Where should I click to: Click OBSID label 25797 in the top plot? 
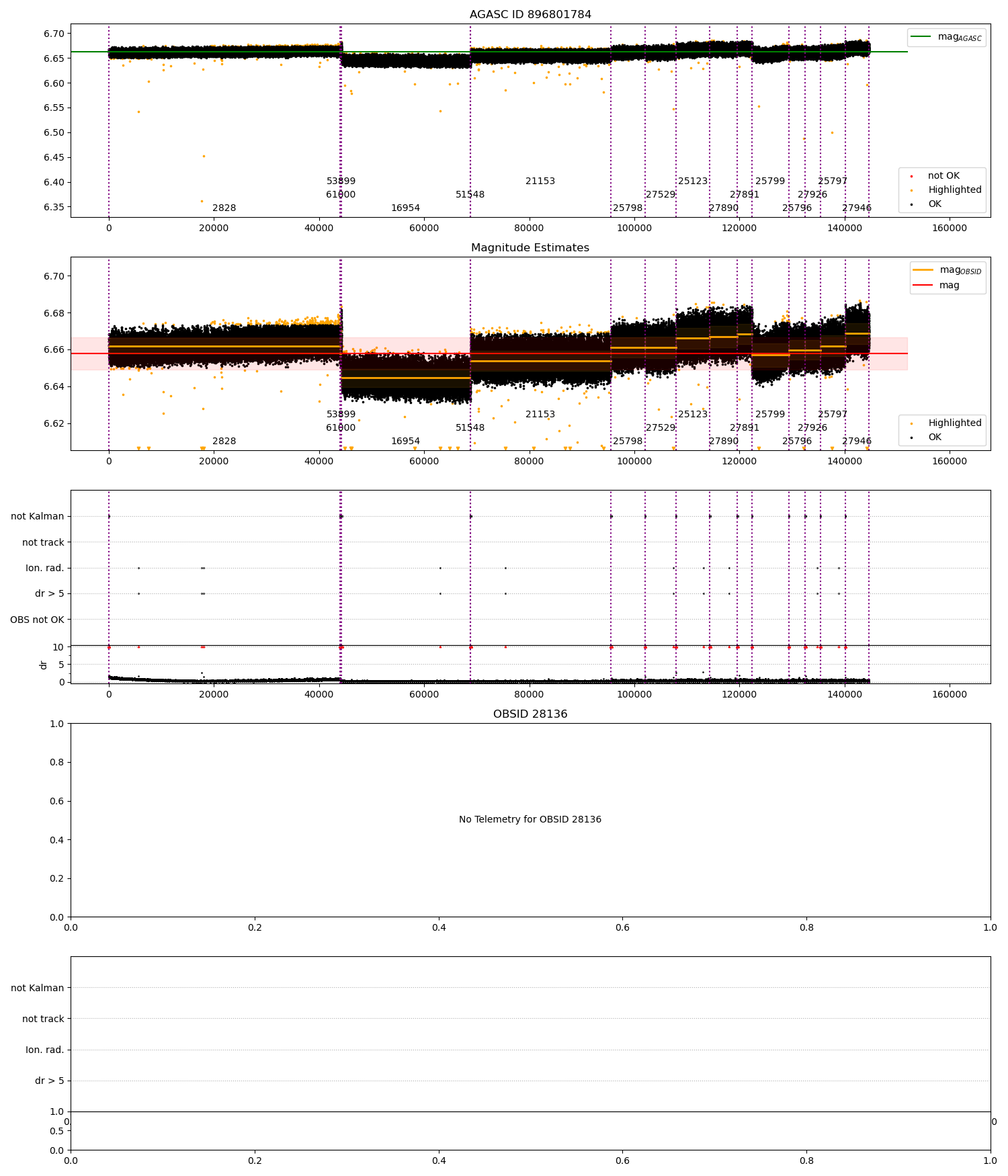coord(833,181)
